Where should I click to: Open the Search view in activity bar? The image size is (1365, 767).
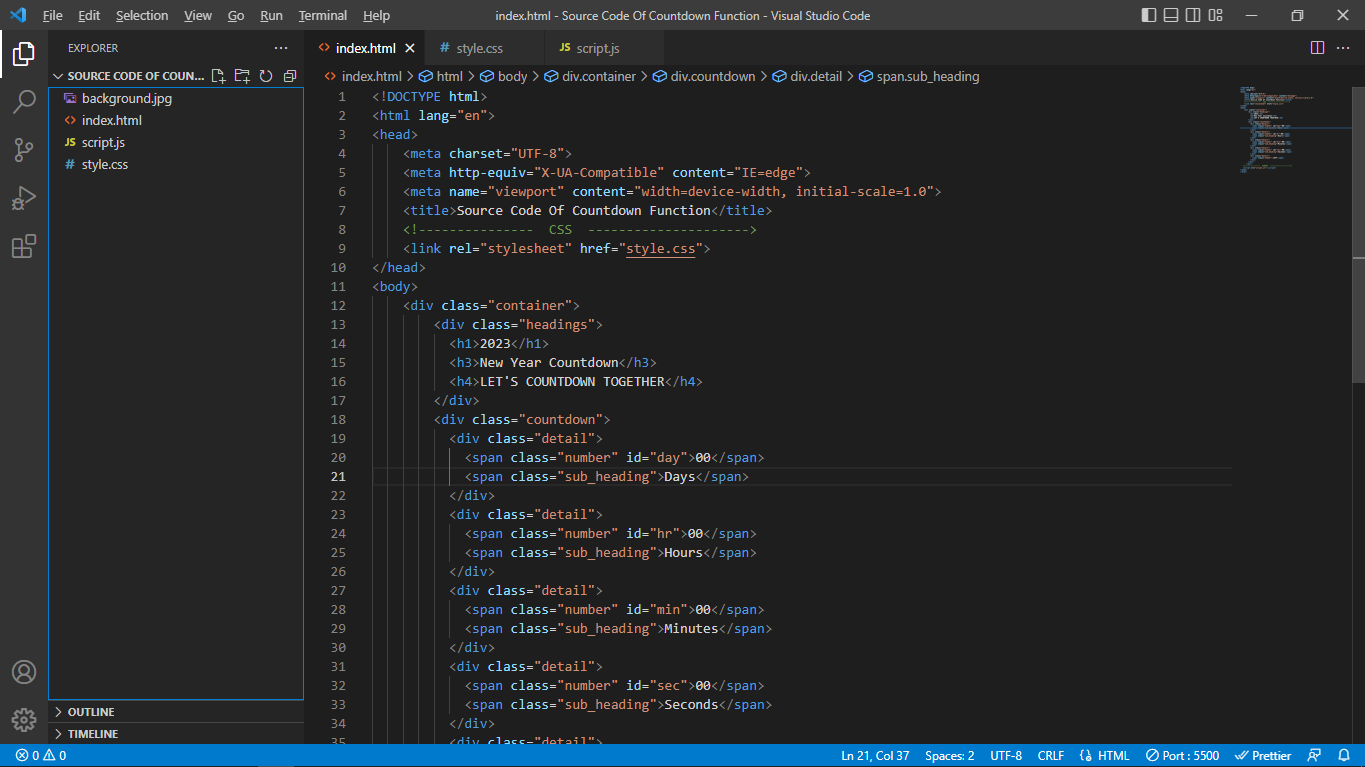click(24, 102)
